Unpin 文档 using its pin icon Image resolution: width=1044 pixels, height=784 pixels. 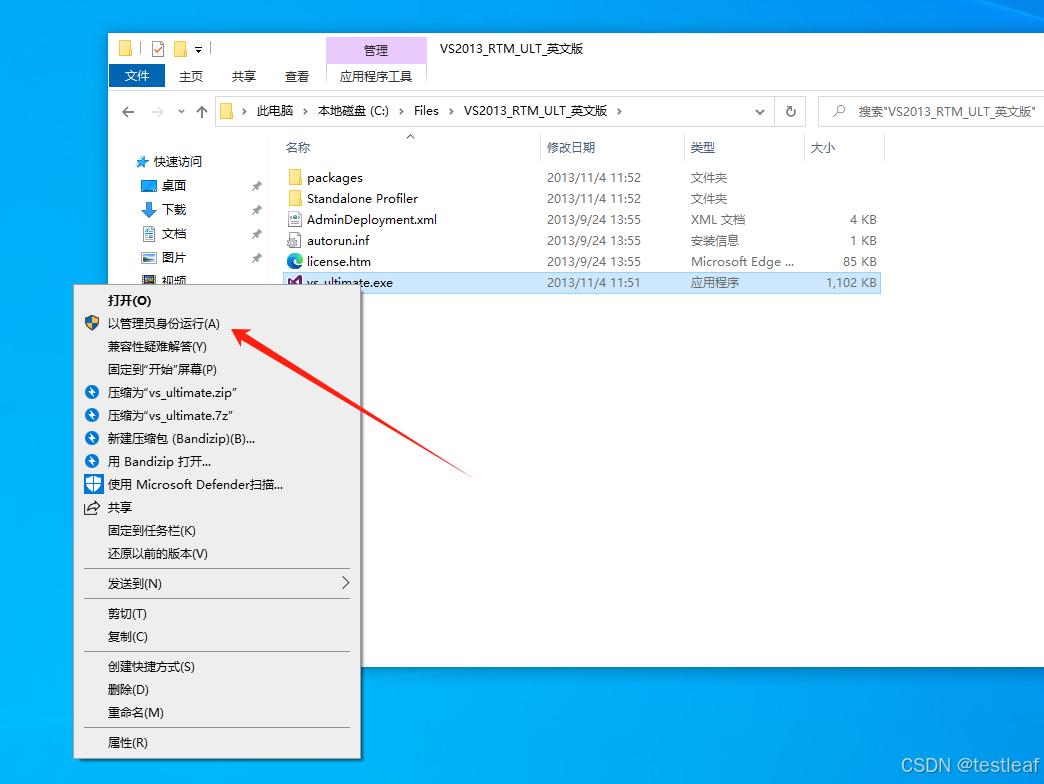point(256,234)
